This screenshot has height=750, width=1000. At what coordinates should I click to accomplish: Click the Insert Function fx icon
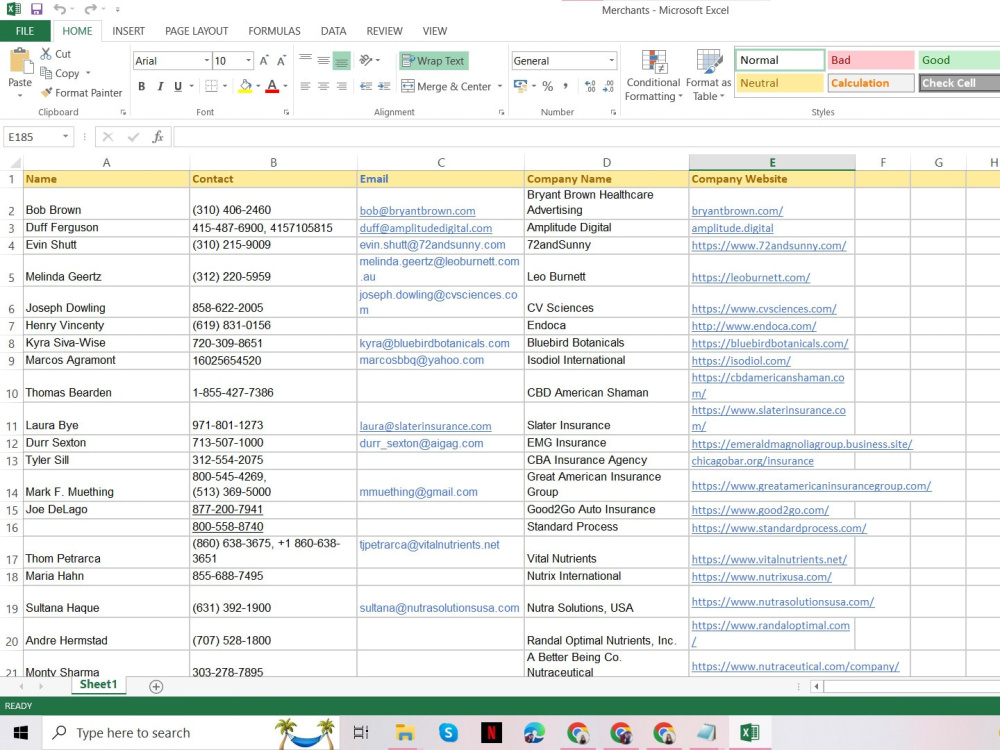click(158, 136)
